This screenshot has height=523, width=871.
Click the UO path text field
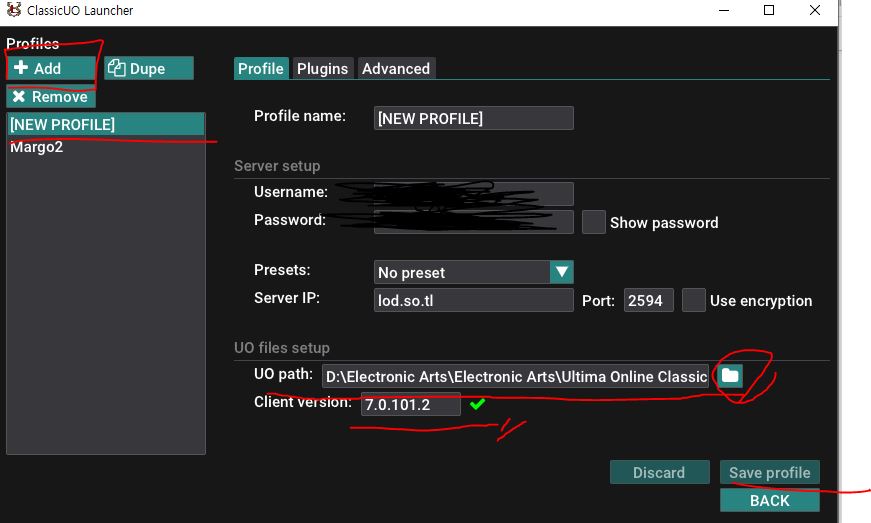click(x=515, y=376)
